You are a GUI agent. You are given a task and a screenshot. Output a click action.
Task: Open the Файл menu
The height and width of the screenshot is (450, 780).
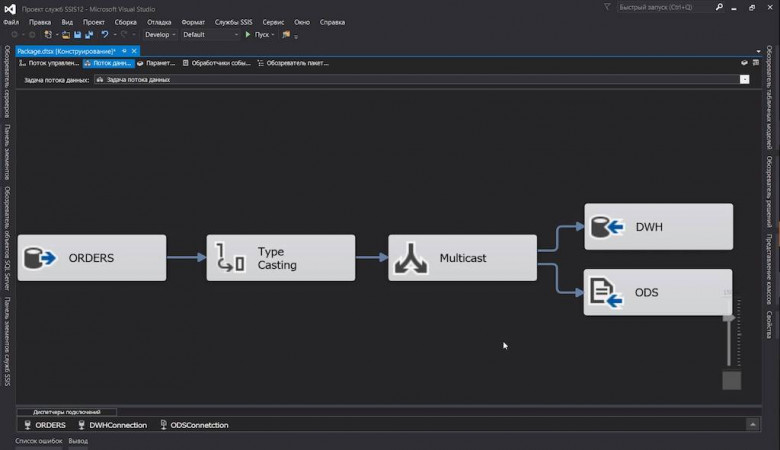tap(11, 22)
